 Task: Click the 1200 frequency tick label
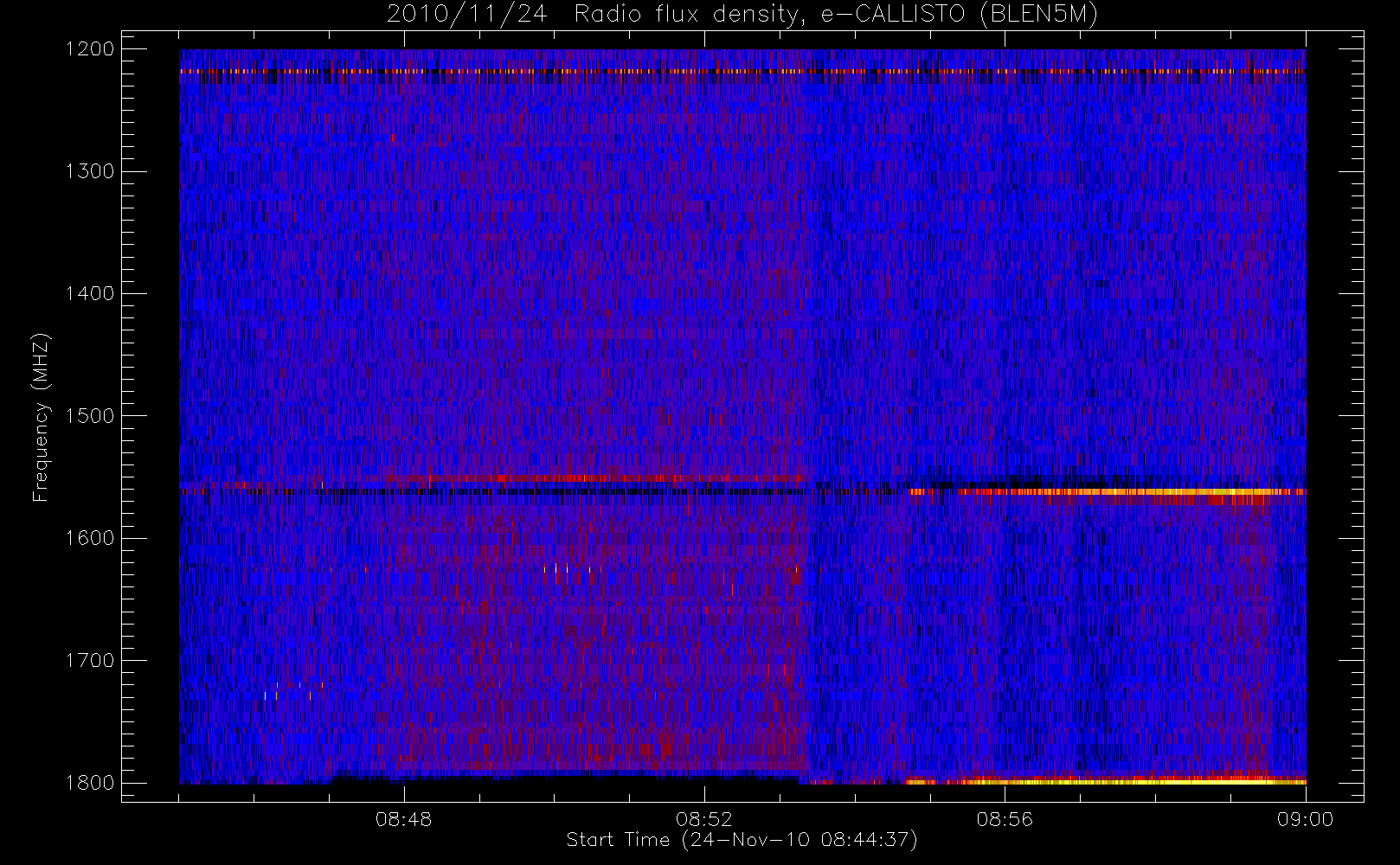89,49
